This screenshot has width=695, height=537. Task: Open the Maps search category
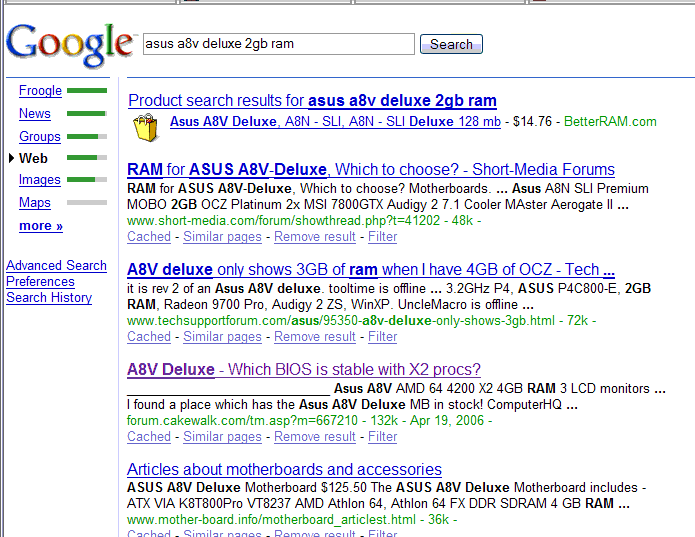coord(35,202)
